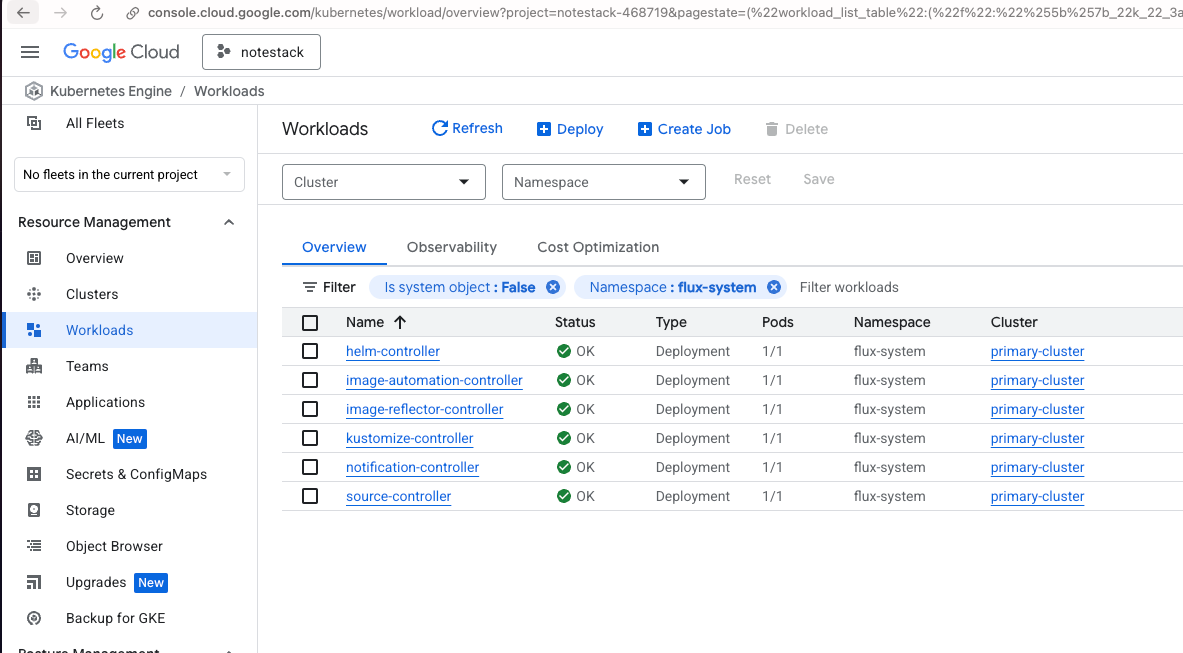This screenshot has width=1183, height=653.
Task: Click the site info icon in address bar
Action: click(x=133, y=13)
